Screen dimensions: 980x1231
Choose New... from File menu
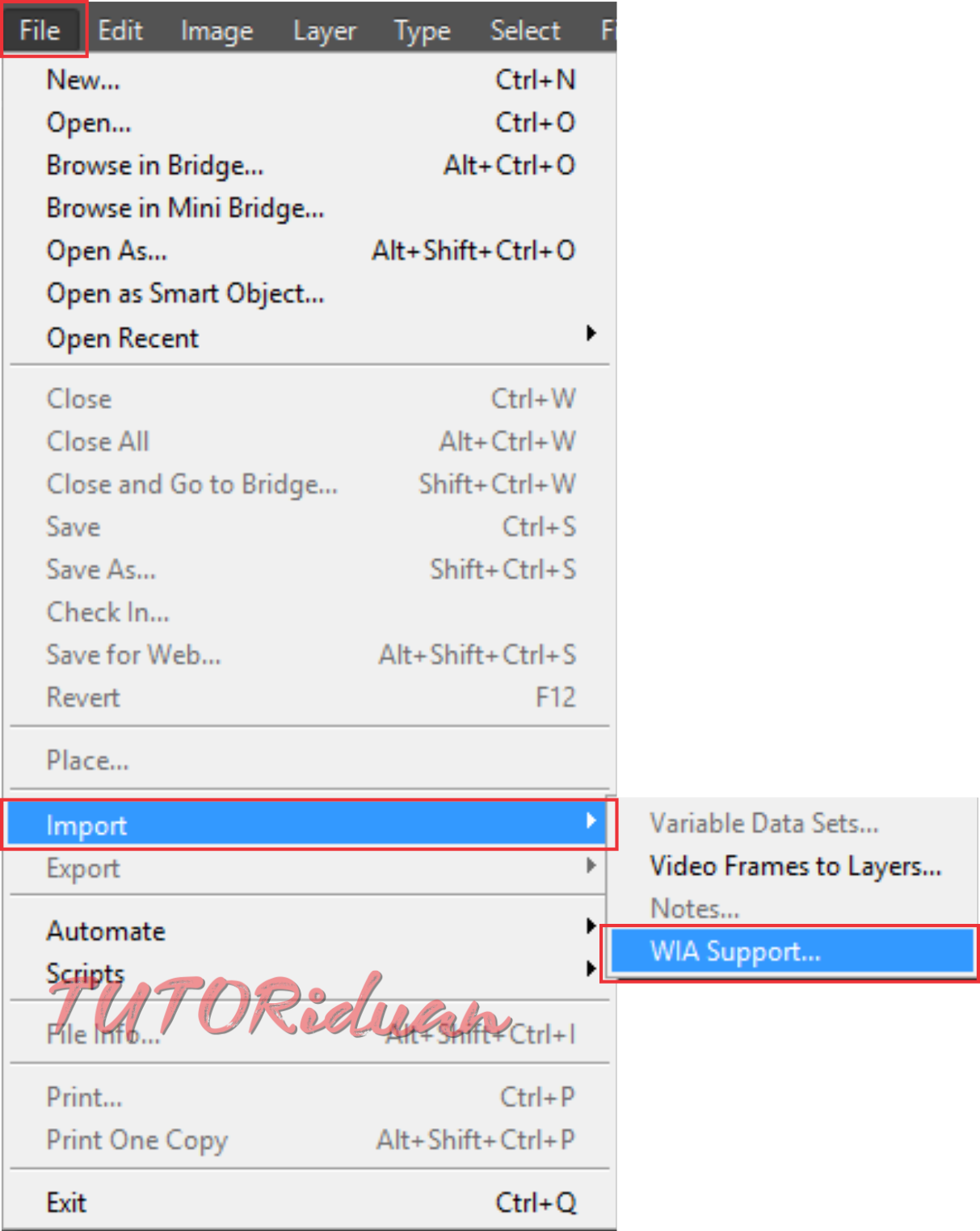pyautogui.click(x=309, y=80)
